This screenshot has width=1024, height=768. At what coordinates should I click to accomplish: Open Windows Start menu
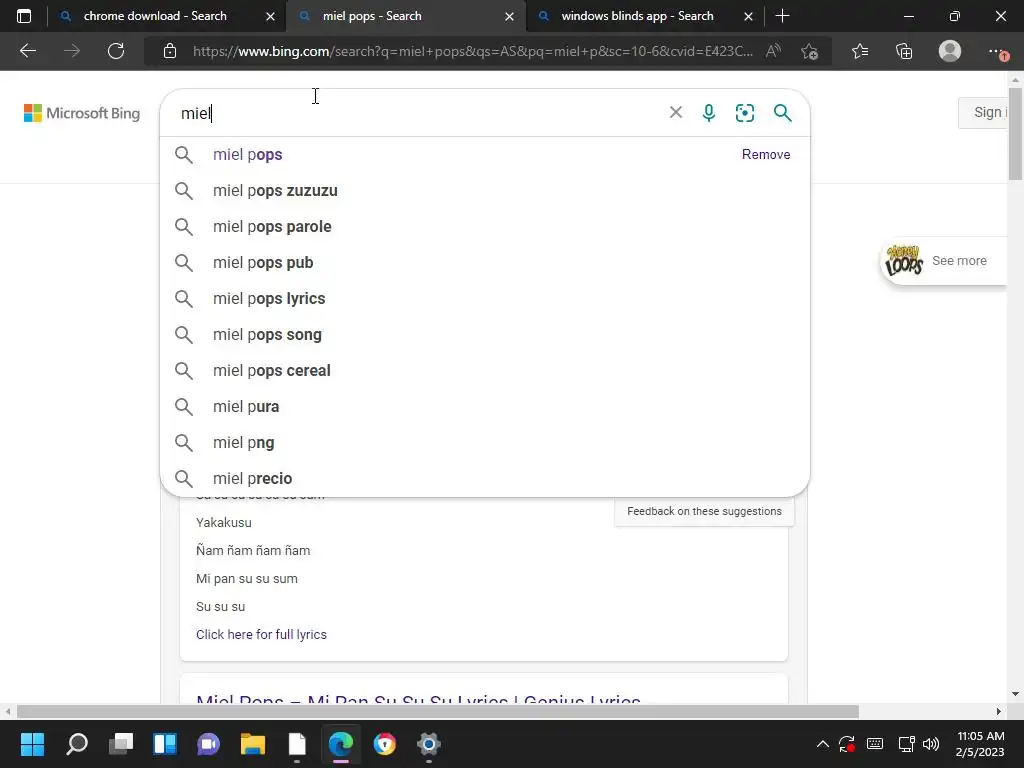pos(32,744)
